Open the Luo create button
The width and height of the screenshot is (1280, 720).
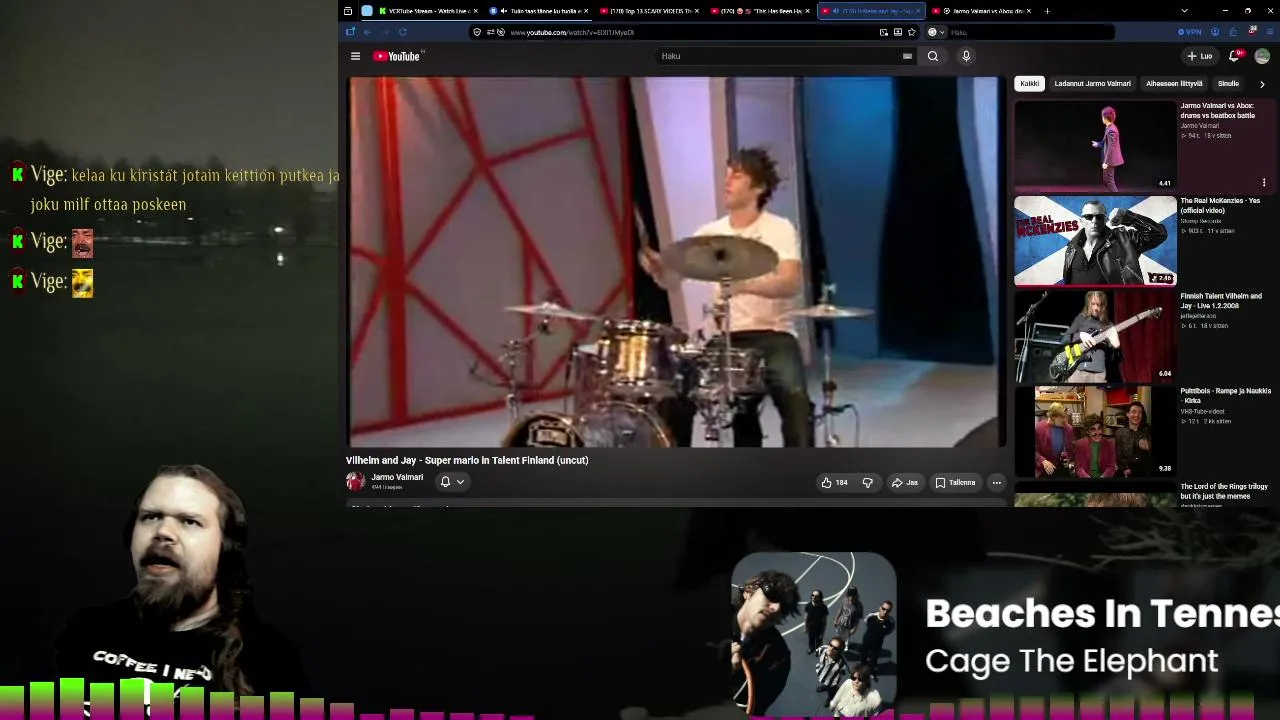(1199, 56)
